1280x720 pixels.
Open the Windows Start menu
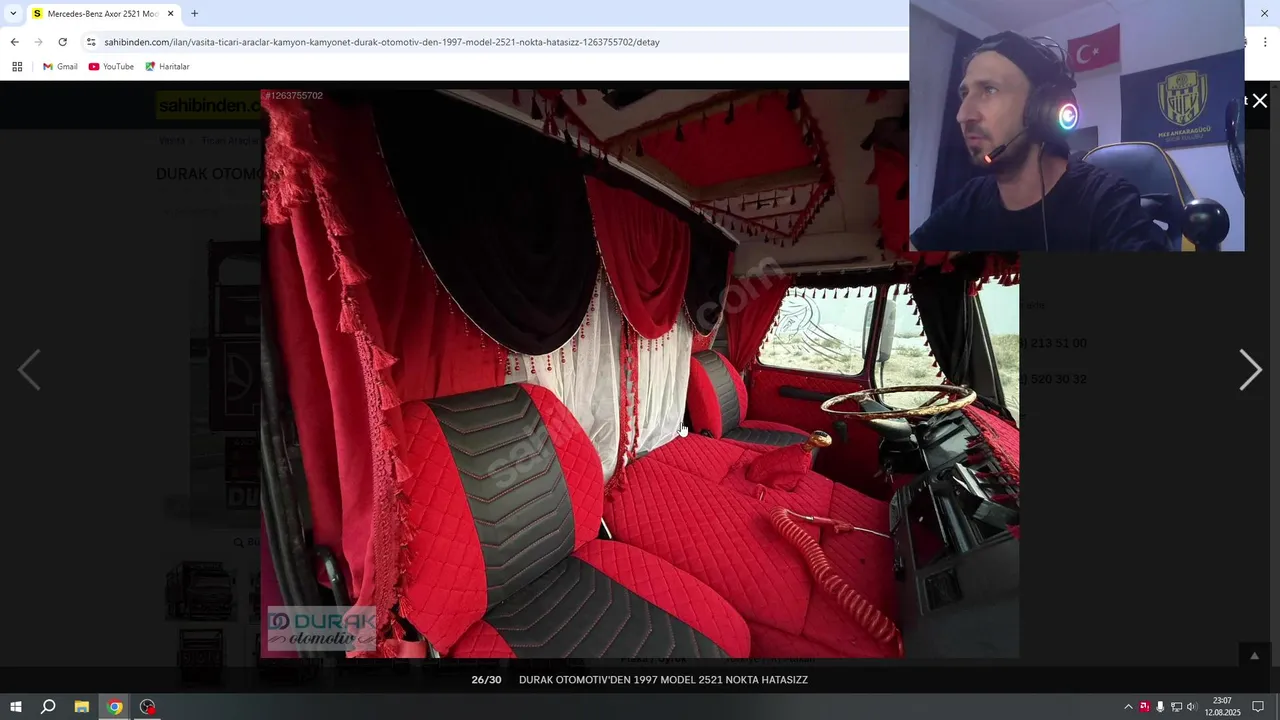[16, 707]
